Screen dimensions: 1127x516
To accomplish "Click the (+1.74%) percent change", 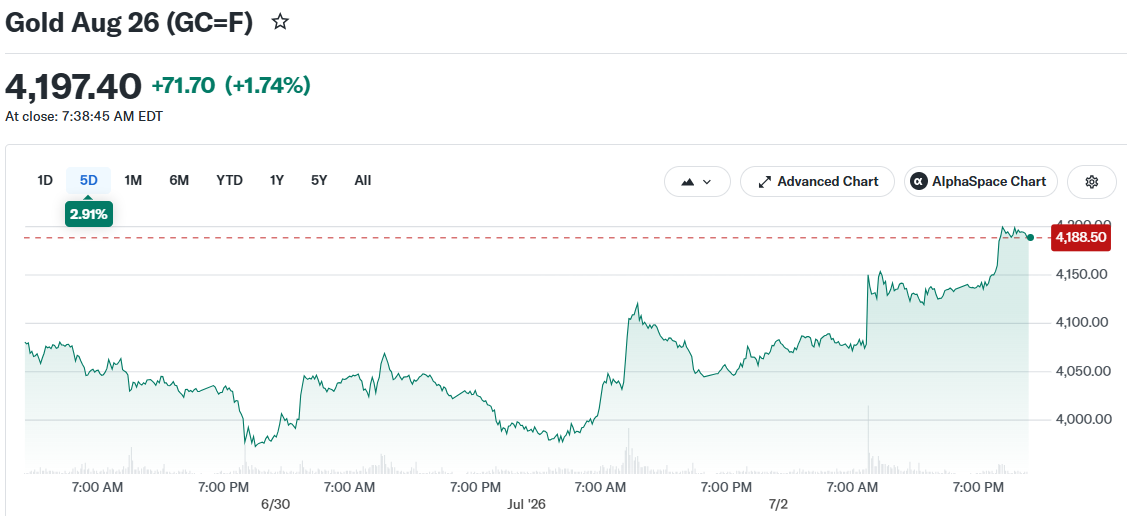I will coord(267,86).
